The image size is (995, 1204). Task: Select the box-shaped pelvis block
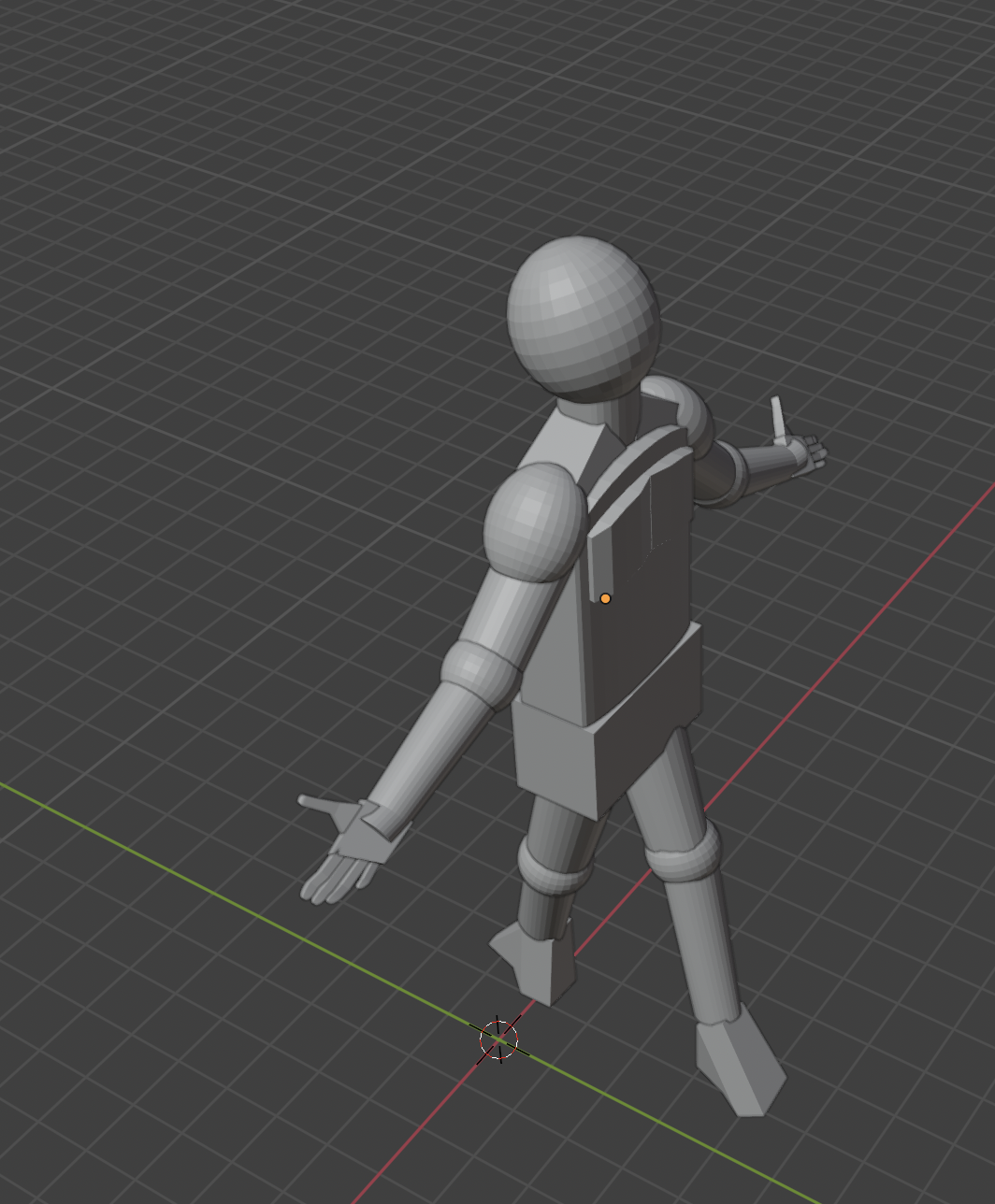(x=606, y=721)
